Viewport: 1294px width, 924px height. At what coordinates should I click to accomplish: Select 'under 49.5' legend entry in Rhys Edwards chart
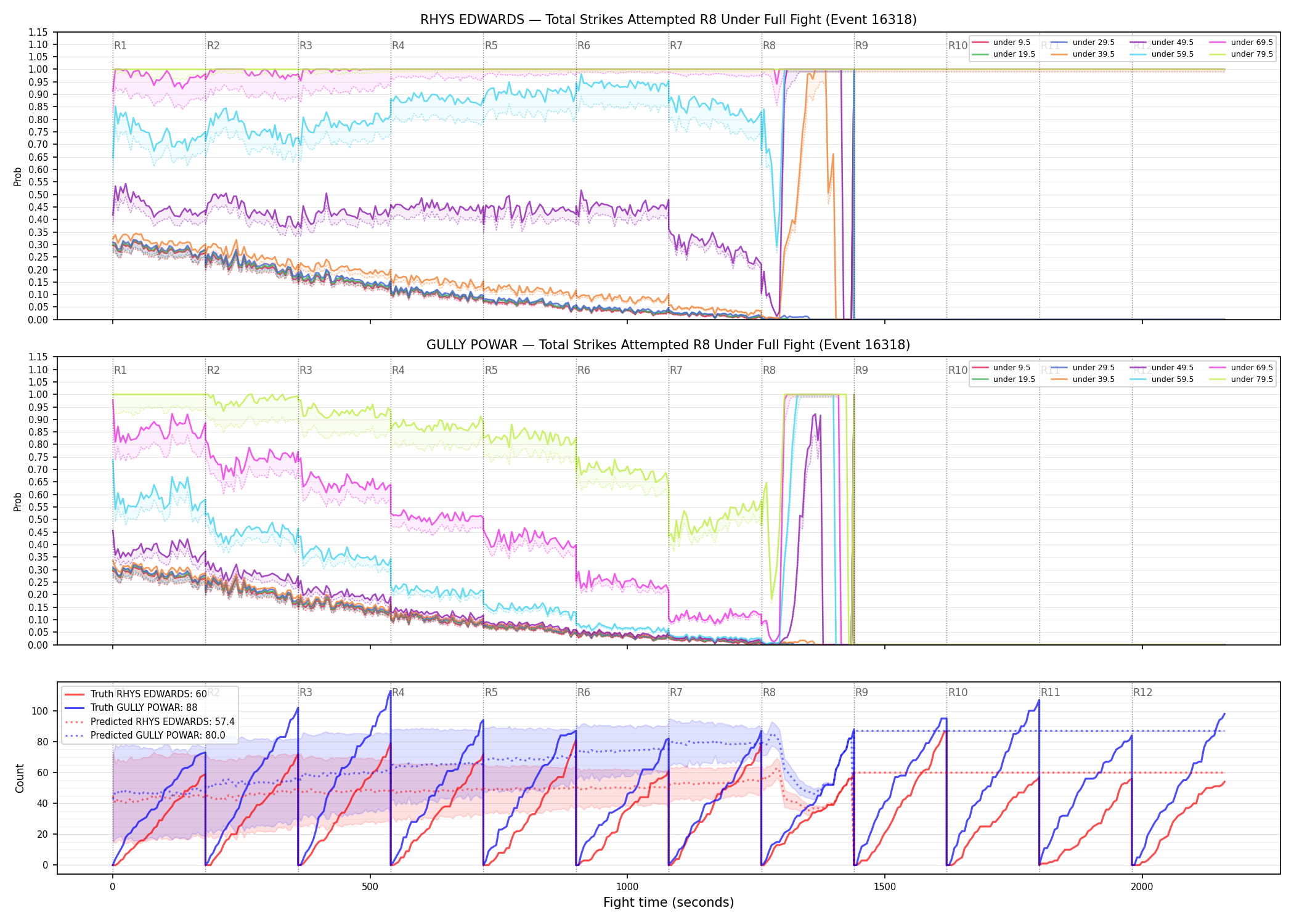click(x=1162, y=43)
